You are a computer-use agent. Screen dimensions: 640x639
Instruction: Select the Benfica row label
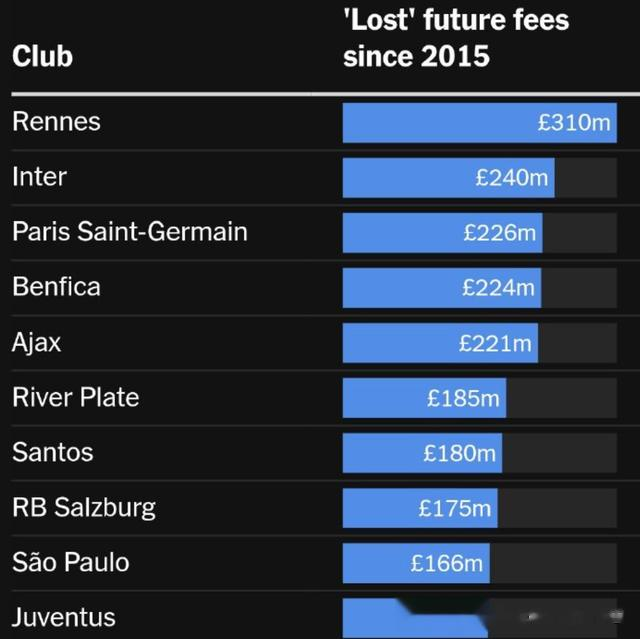point(57,287)
